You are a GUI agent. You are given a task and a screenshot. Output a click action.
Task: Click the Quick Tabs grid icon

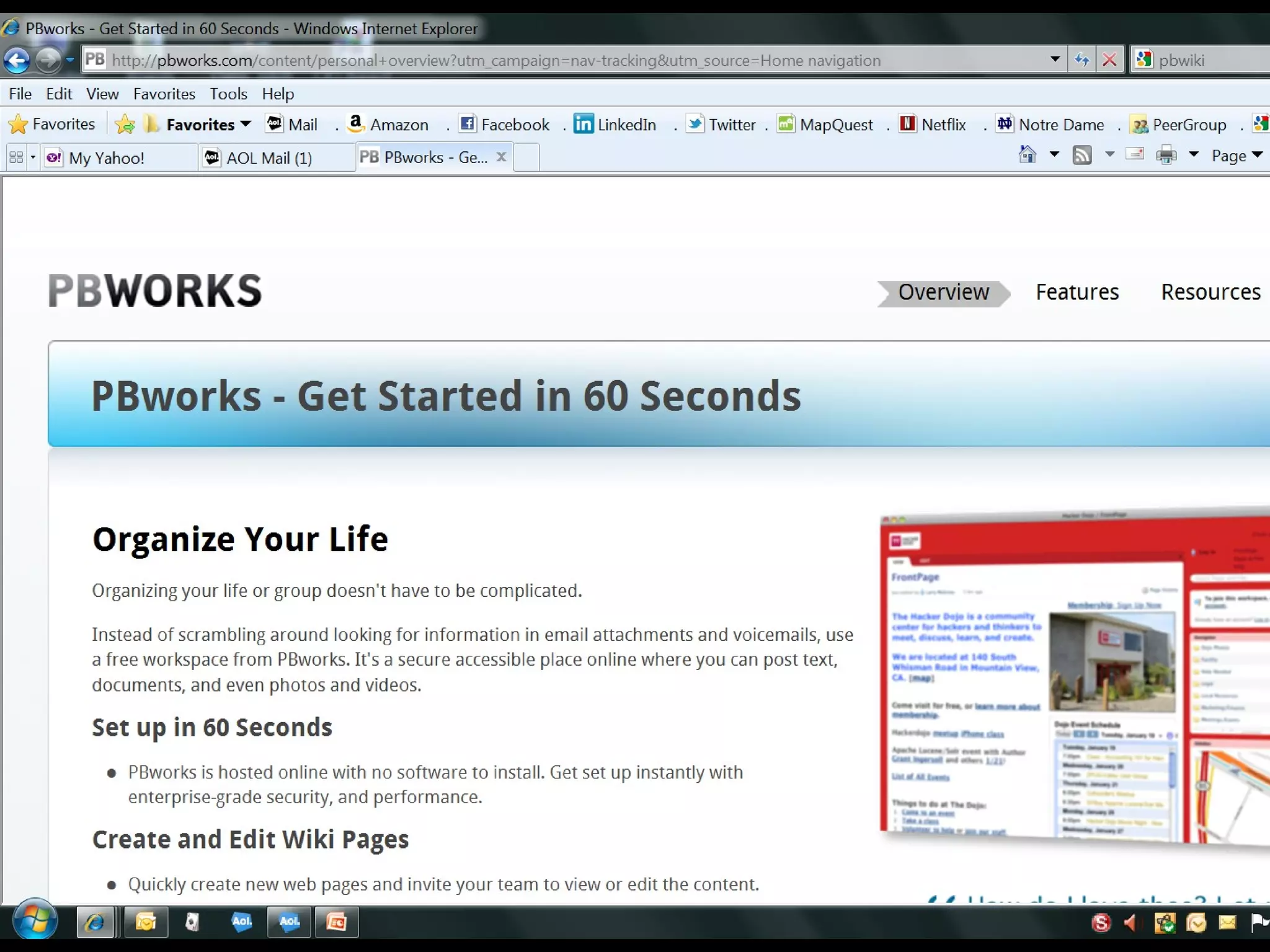(16, 157)
